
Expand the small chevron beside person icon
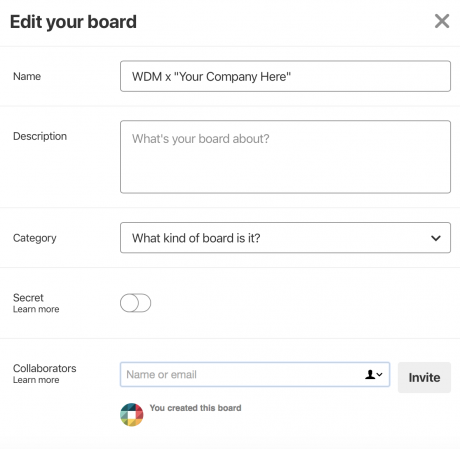coord(379,375)
